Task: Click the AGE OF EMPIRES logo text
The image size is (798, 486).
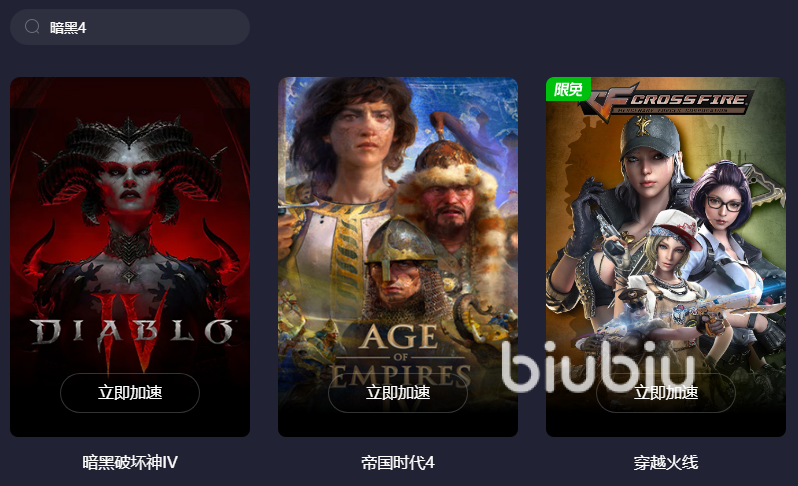Action: (400, 356)
